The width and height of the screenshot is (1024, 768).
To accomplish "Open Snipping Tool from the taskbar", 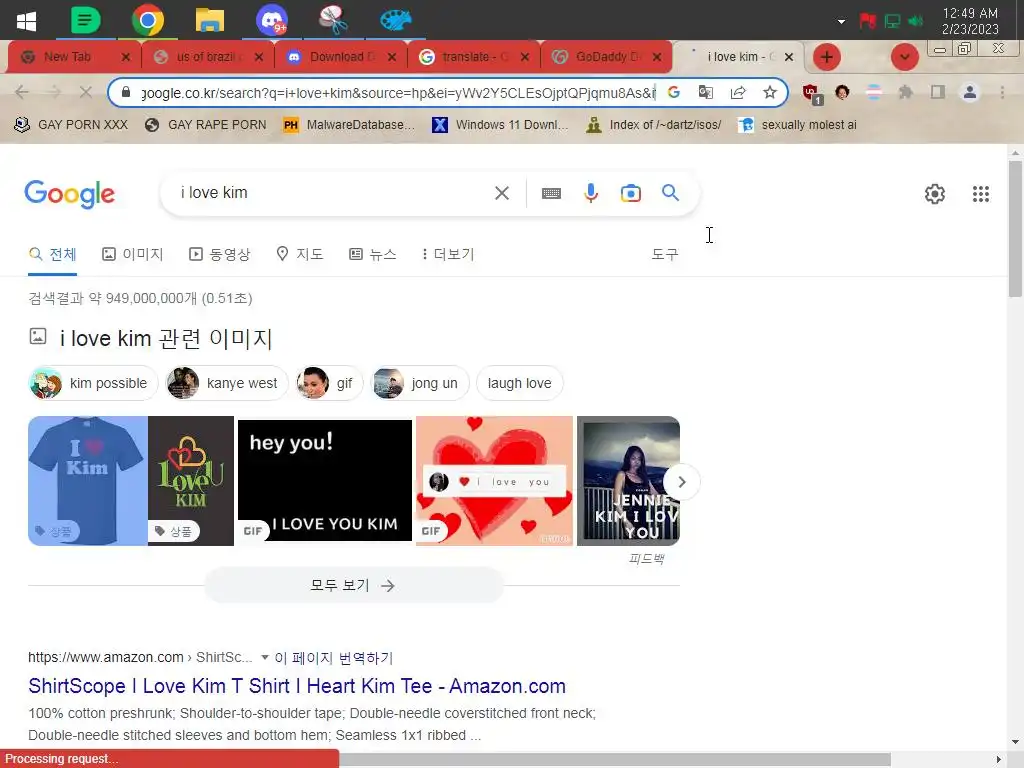I will 333,20.
